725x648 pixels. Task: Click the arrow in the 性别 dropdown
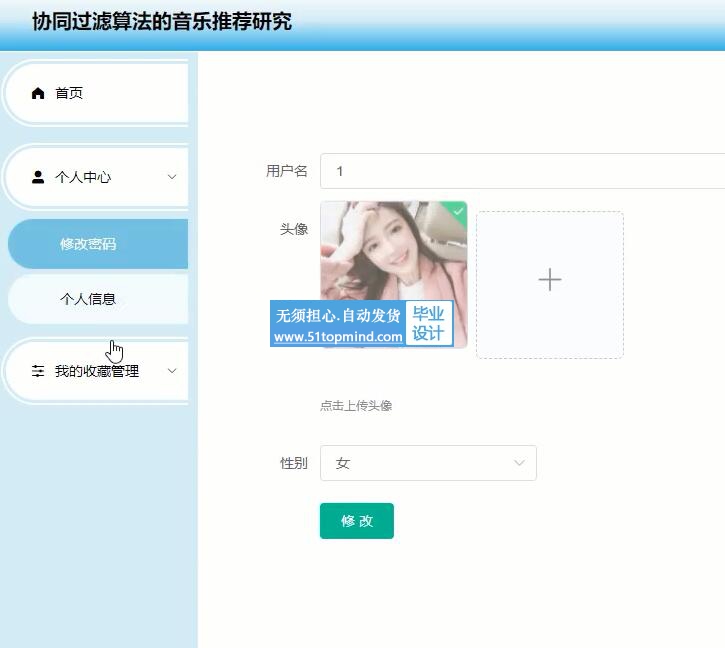[x=519, y=463]
